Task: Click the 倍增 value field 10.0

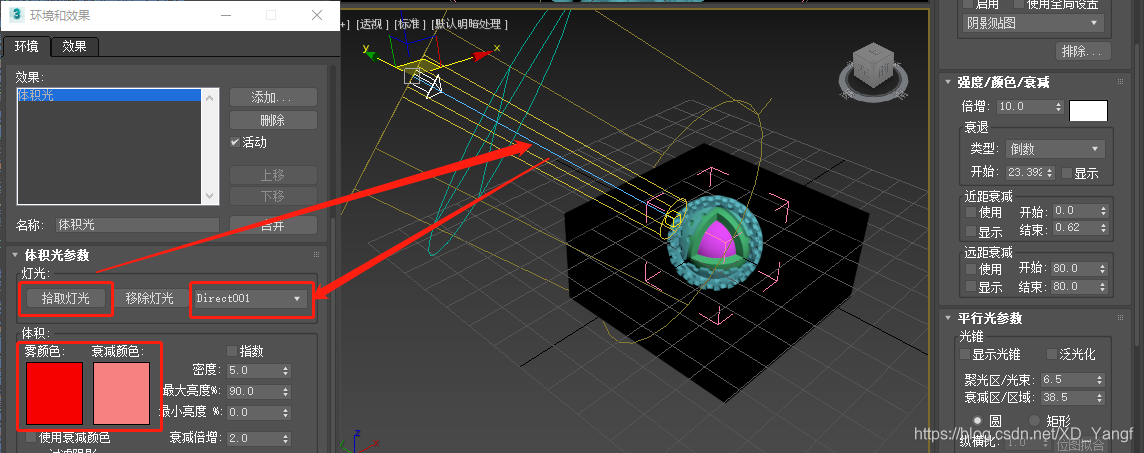Action: tap(1025, 107)
